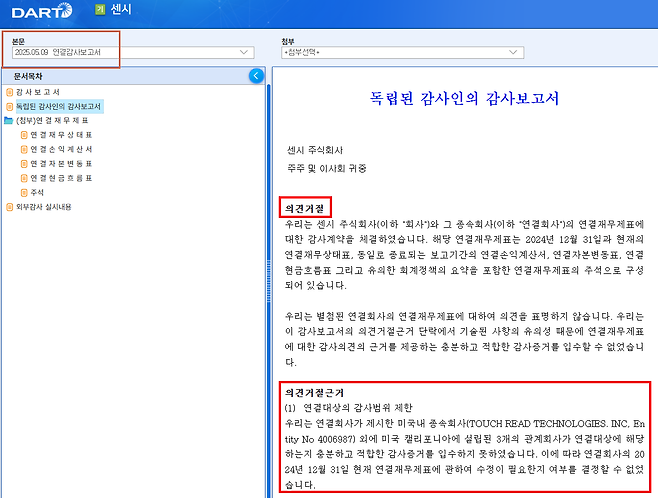Open 연결자본변동표 in the contents tree

point(61,163)
